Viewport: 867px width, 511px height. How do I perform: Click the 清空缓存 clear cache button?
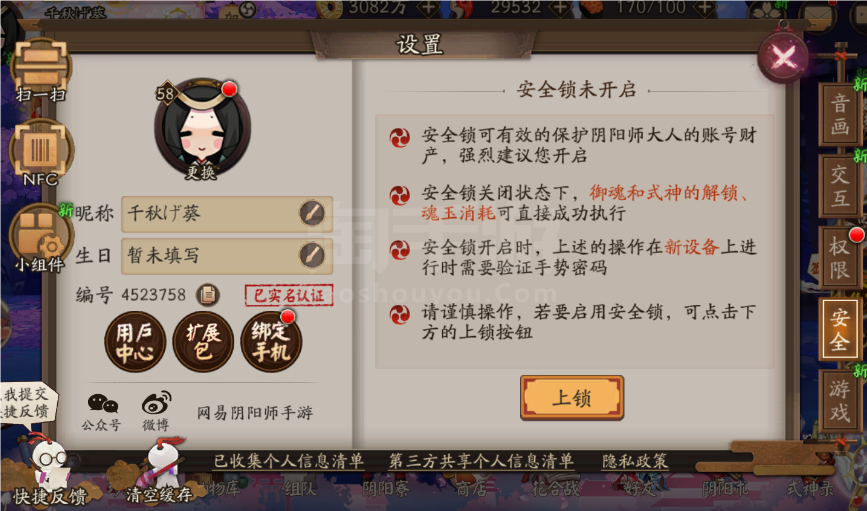point(158,470)
